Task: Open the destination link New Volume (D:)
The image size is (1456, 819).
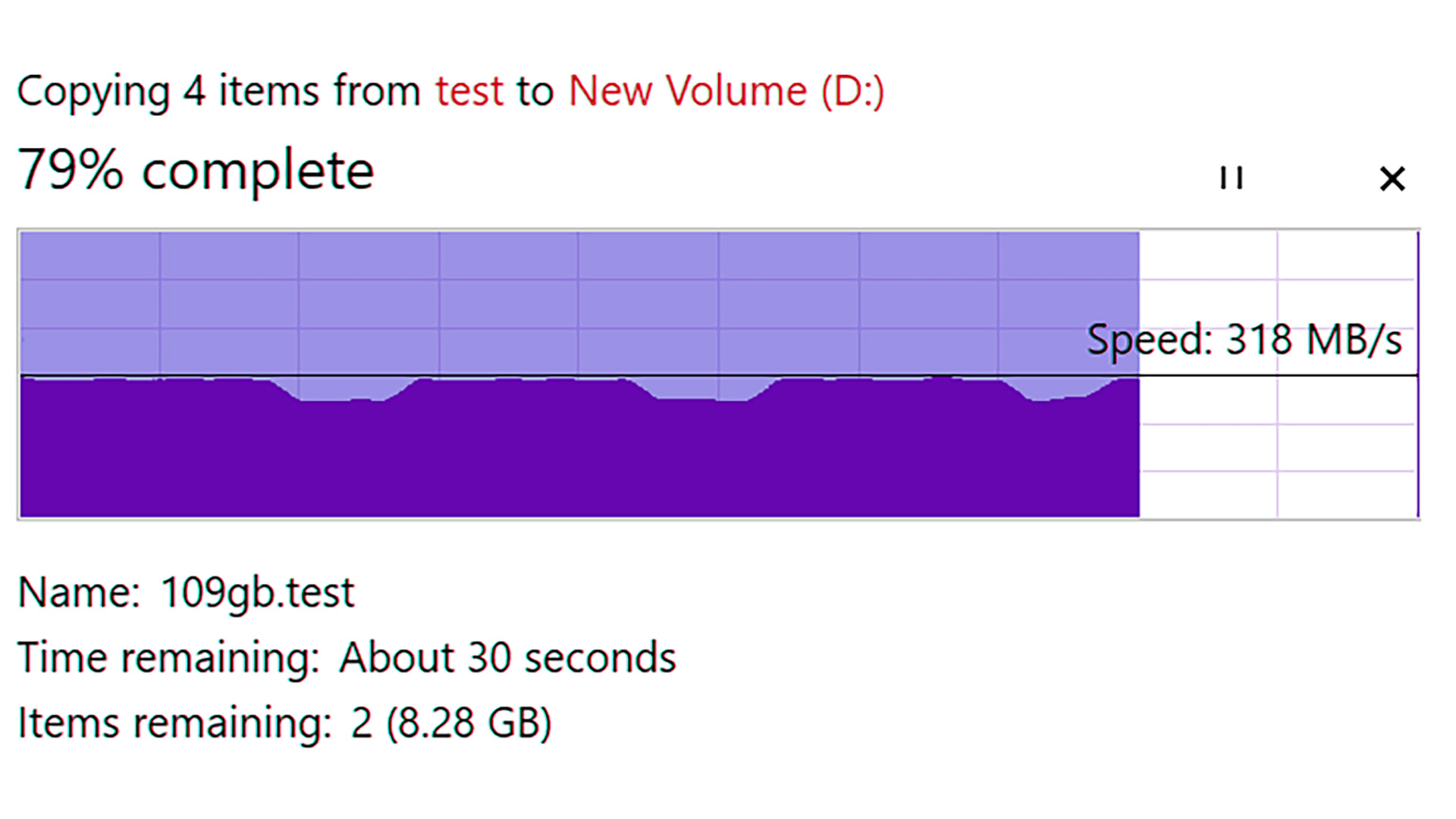Action: (x=726, y=92)
